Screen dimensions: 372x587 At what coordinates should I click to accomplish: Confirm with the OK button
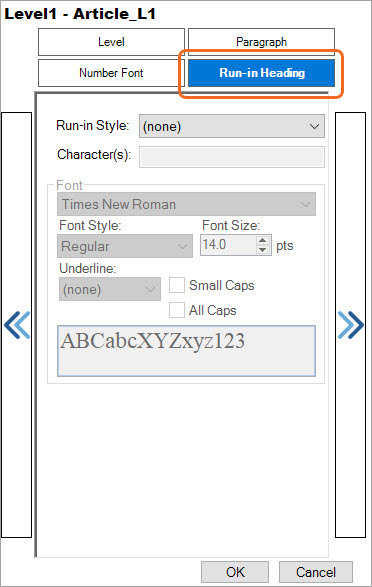pos(235,572)
